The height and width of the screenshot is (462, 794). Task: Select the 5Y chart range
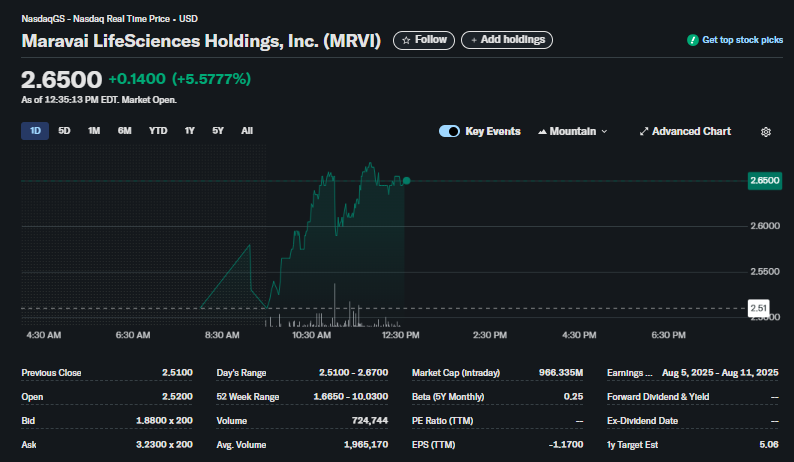[218, 131]
